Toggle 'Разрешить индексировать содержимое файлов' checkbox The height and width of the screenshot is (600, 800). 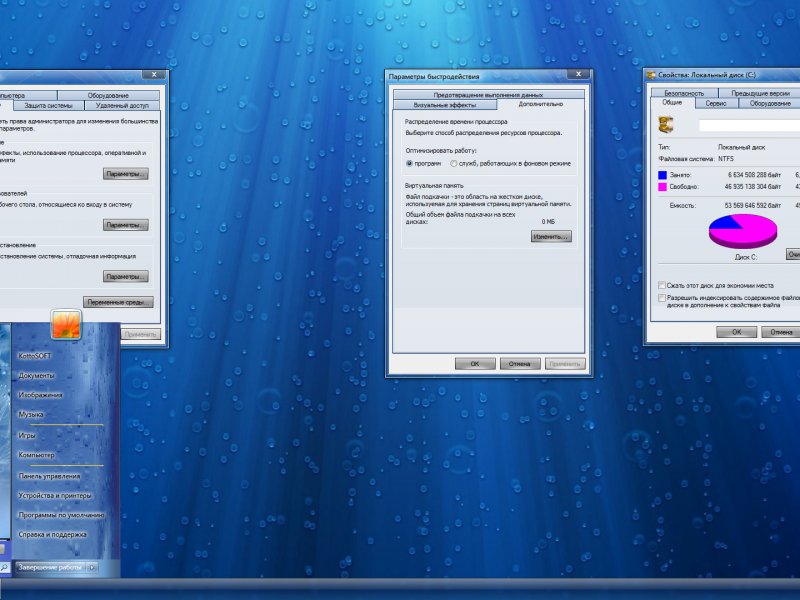[662, 298]
